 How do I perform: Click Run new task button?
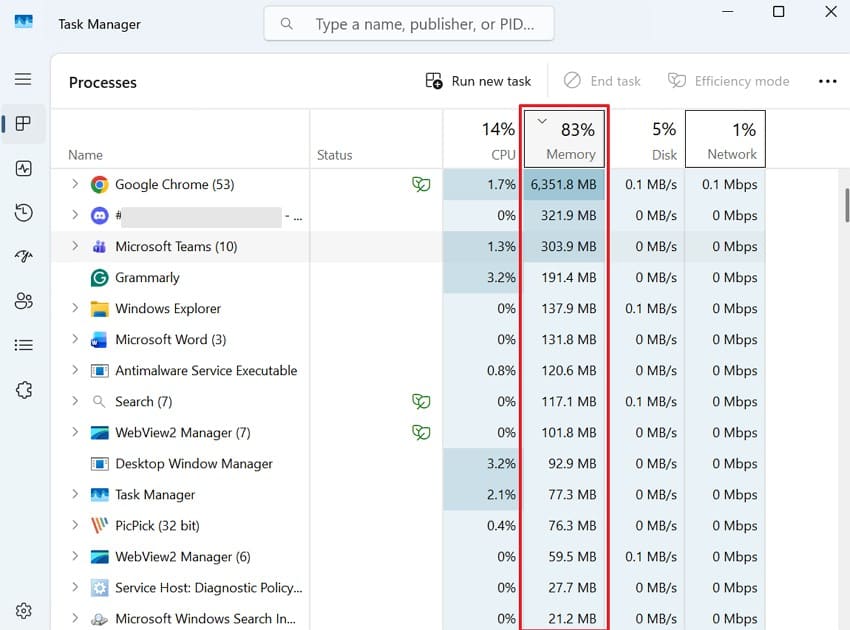[478, 81]
